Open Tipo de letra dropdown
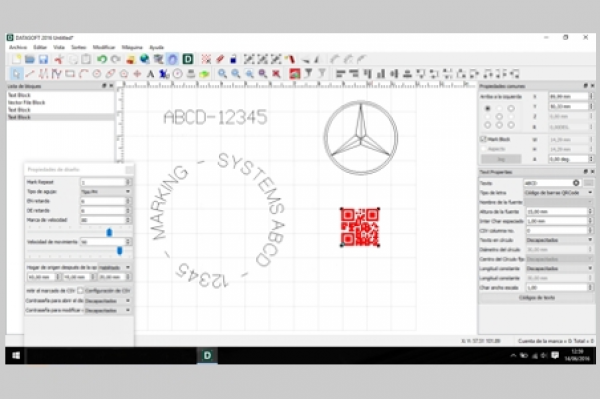 click(558, 192)
